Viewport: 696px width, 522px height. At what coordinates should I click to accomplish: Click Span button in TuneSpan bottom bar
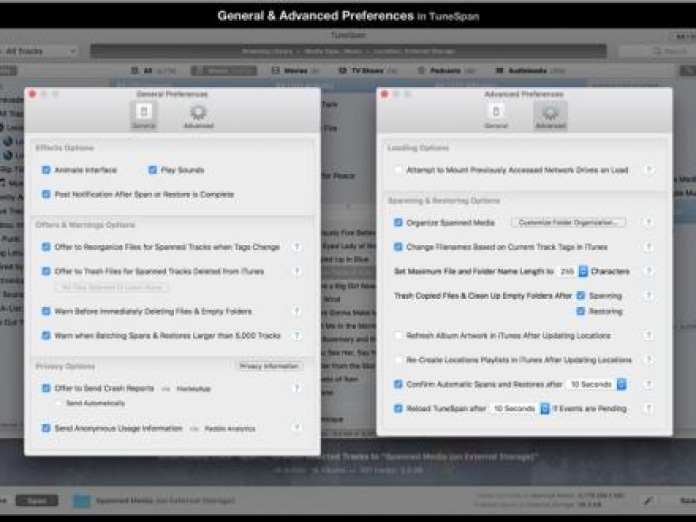(x=37, y=501)
